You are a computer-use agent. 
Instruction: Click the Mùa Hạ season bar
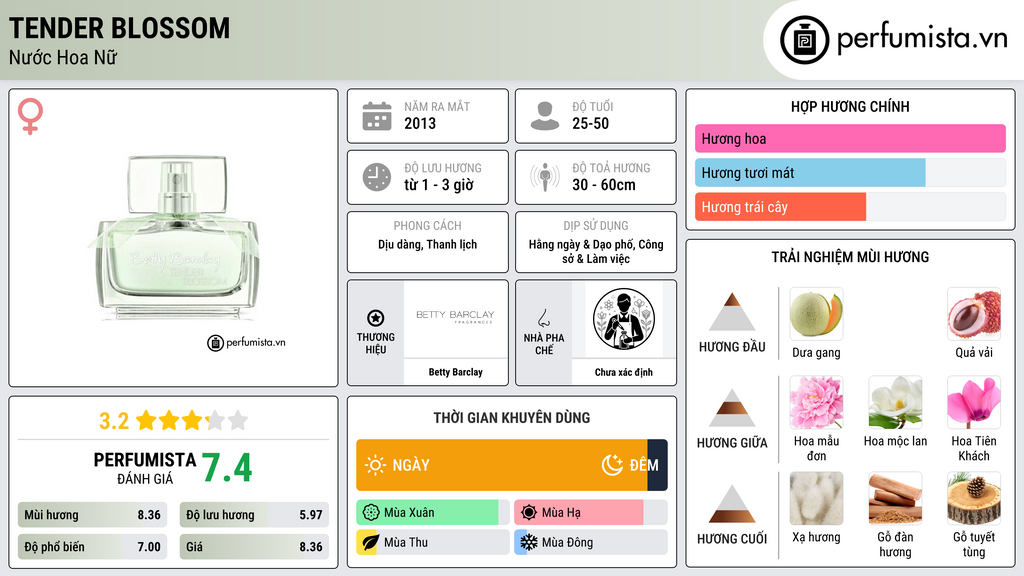(x=591, y=513)
